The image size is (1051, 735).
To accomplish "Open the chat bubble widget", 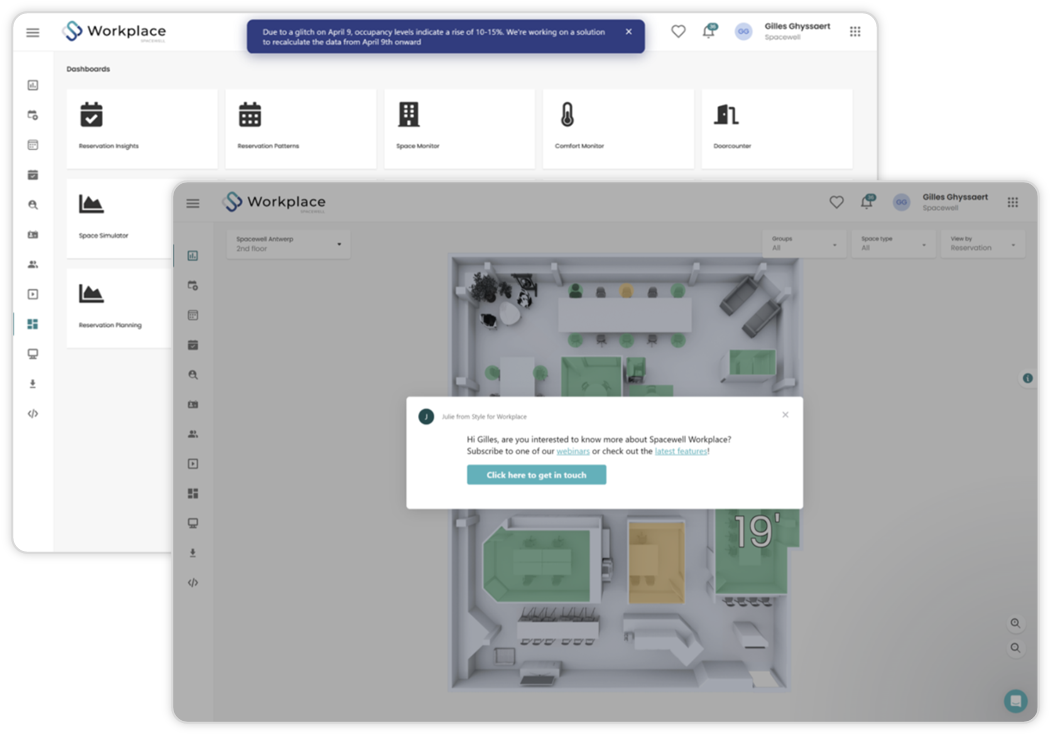I will [x=1015, y=701].
